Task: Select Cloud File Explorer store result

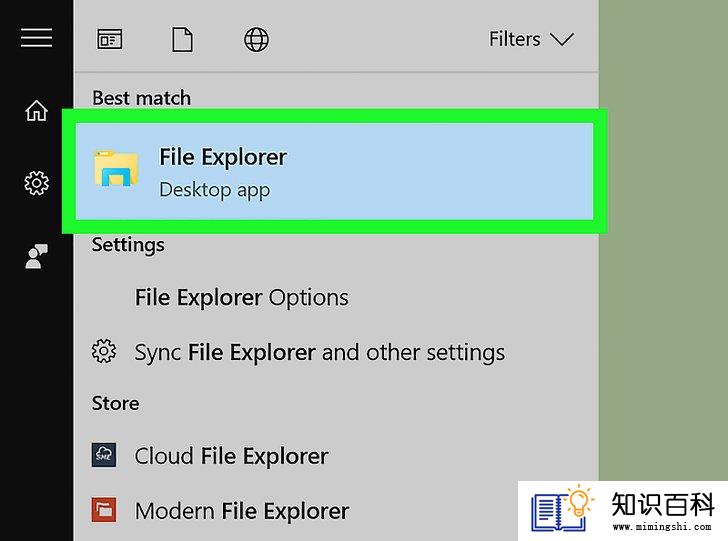Action: [x=231, y=456]
